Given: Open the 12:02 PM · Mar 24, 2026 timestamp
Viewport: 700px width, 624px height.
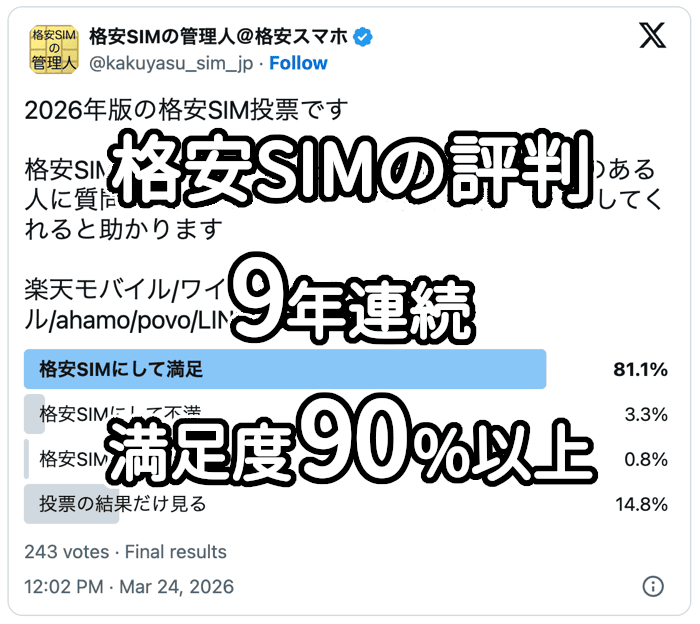Looking at the screenshot, I should (128, 586).
